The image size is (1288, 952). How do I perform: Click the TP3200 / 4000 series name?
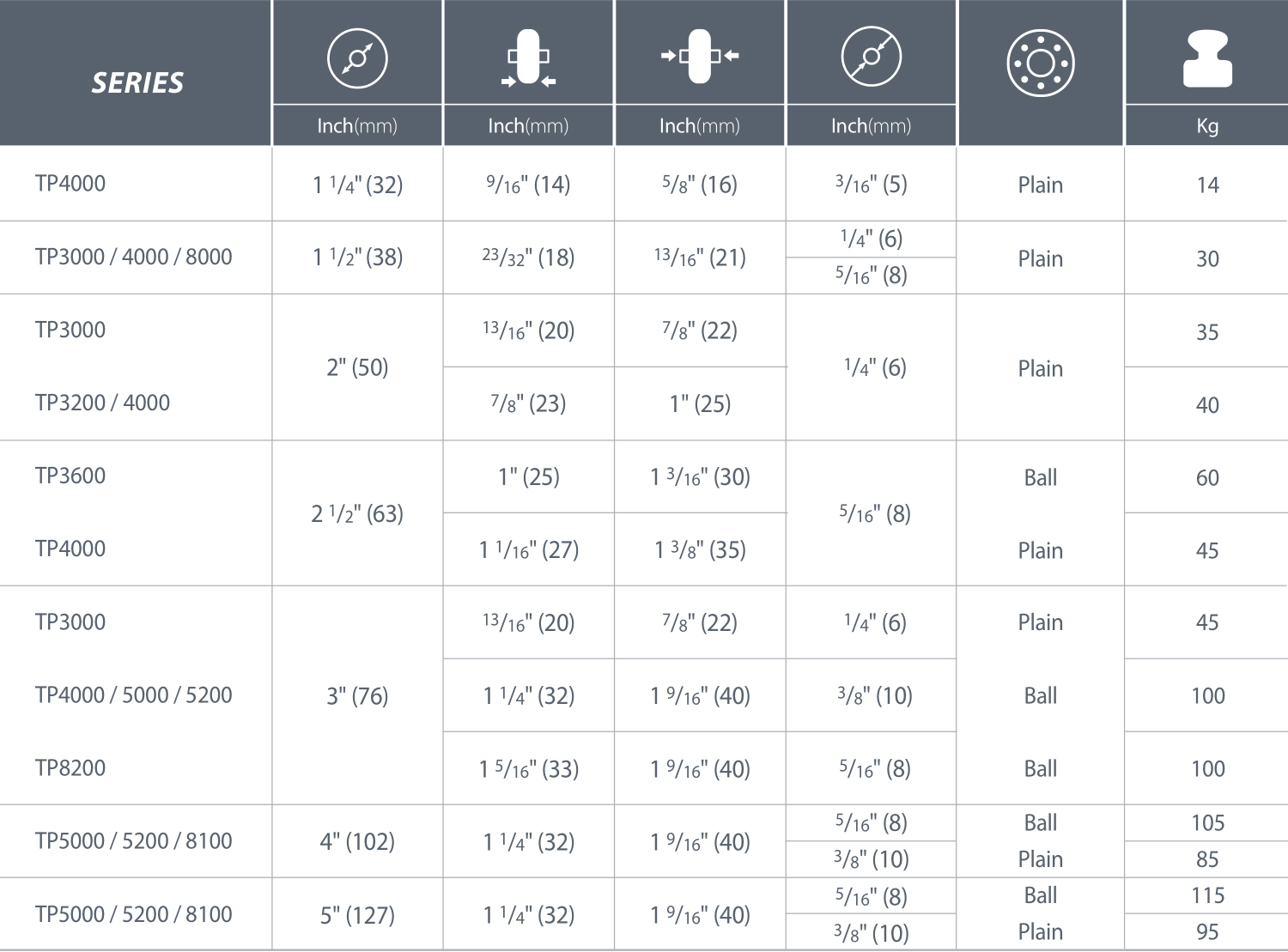point(102,403)
